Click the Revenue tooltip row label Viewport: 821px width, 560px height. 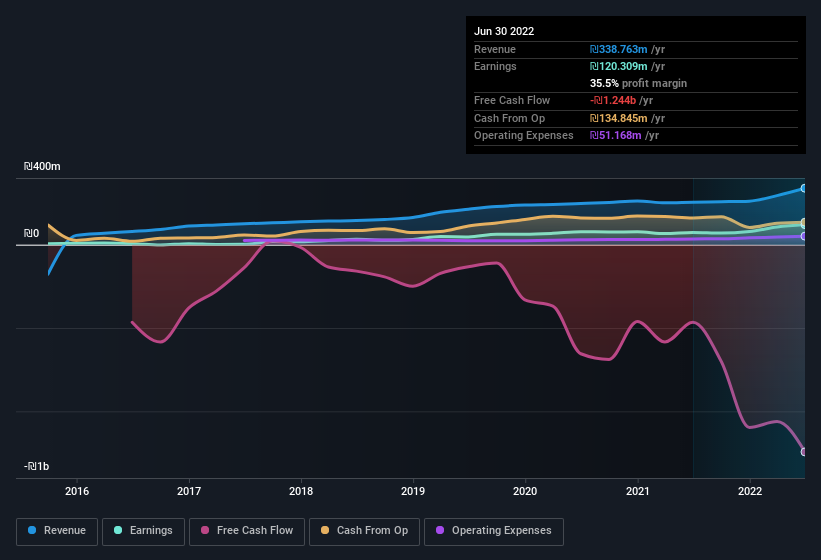[495, 49]
